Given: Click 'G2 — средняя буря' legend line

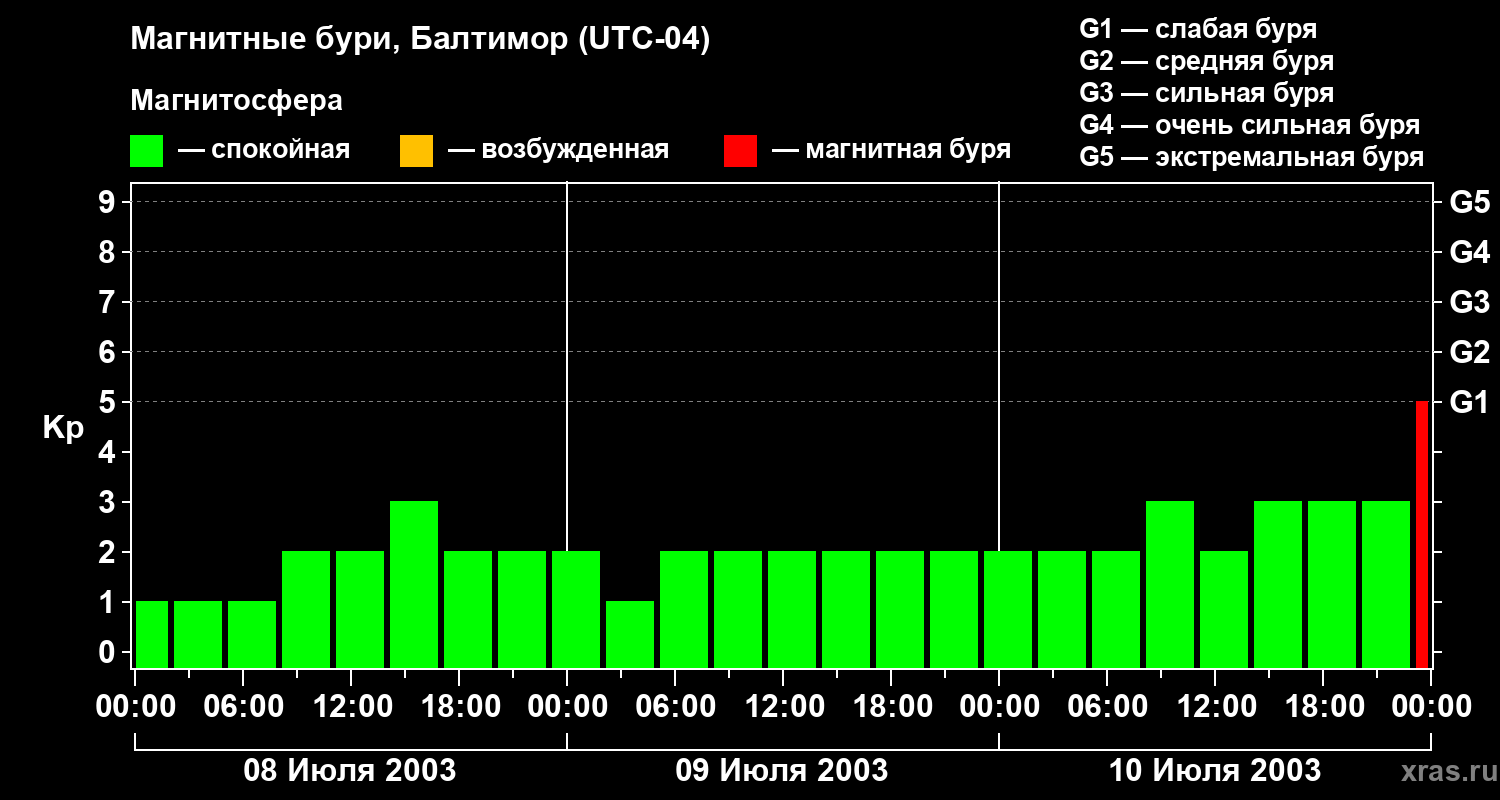Looking at the screenshot, I should 1207,61.
